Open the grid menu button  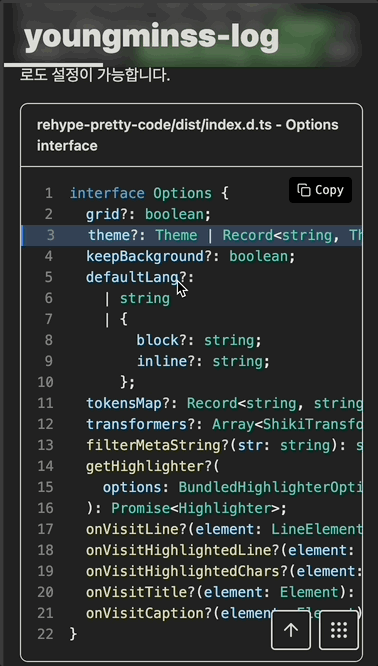click(x=339, y=630)
